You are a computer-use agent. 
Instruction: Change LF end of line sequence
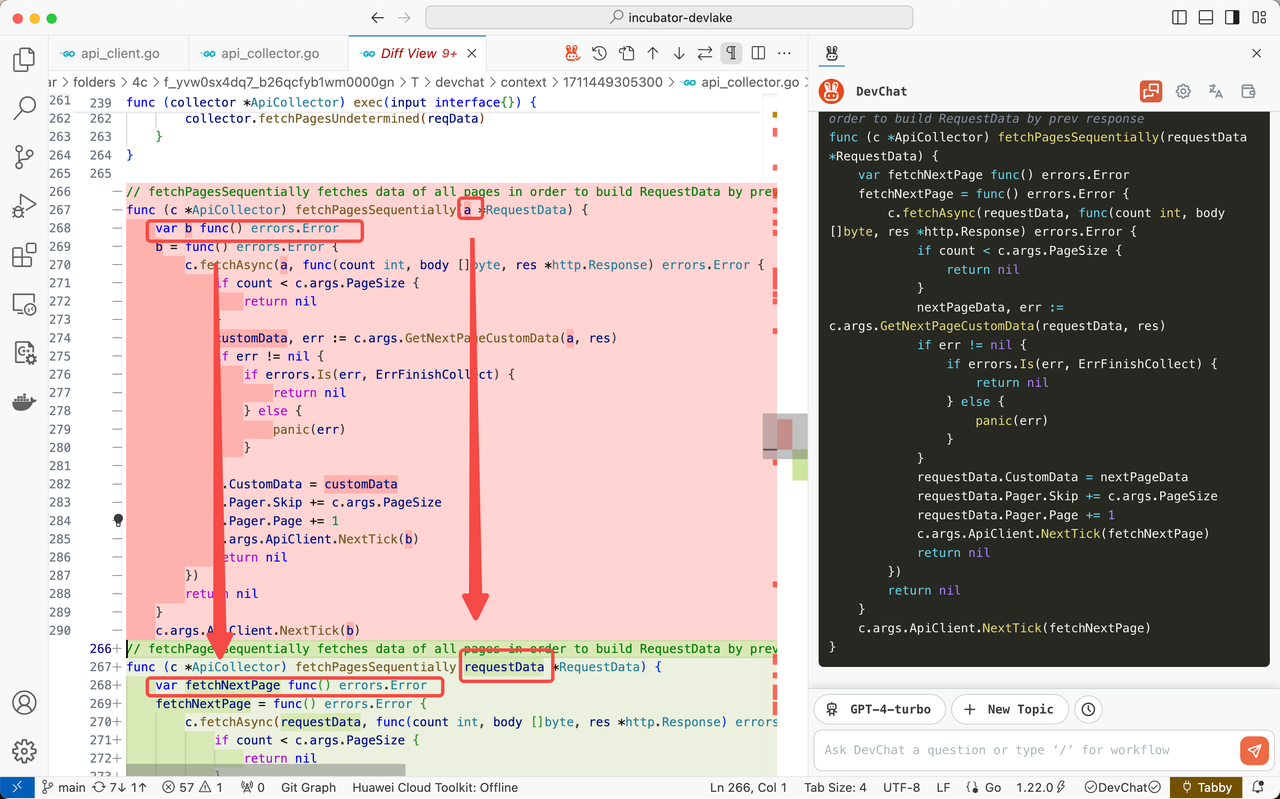944,788
